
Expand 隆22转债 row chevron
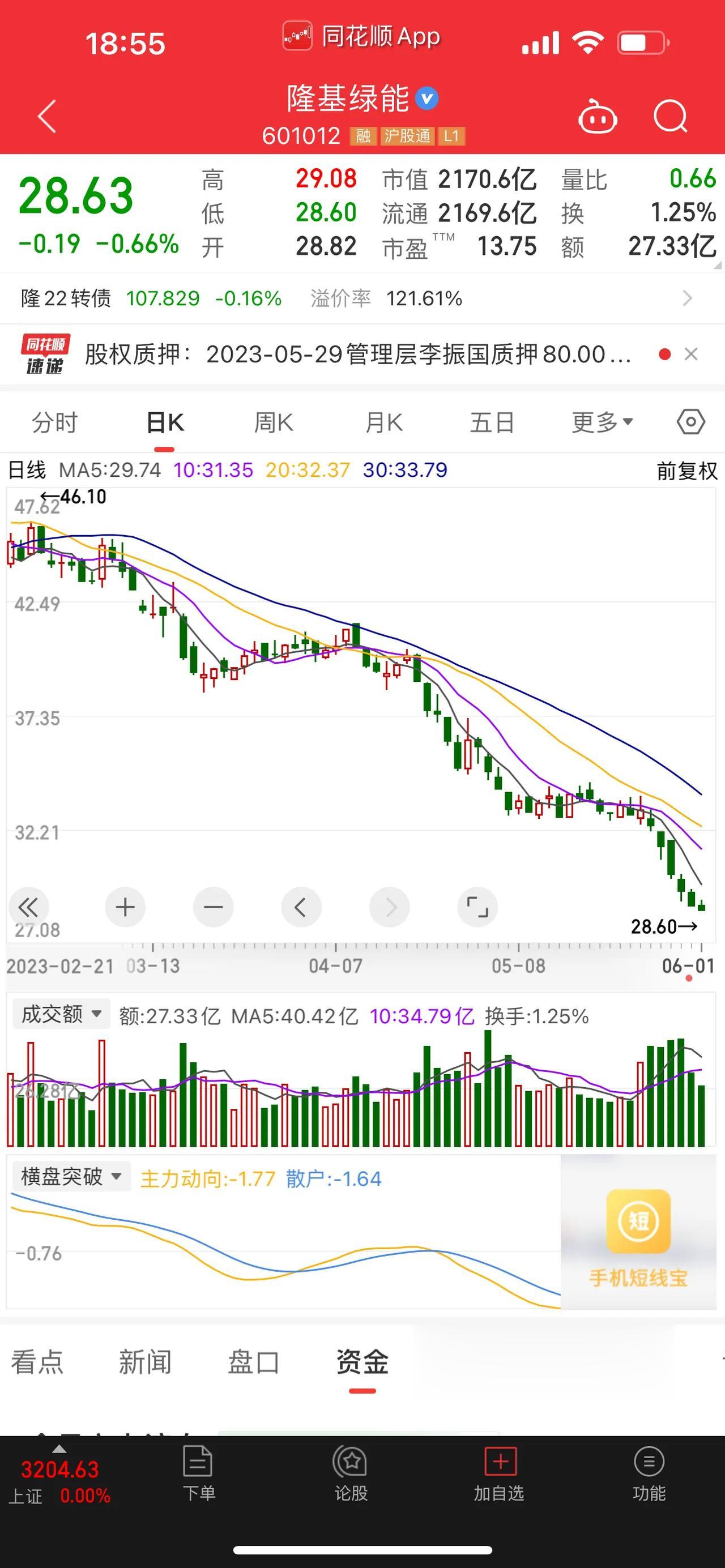(x=687, y=298)
